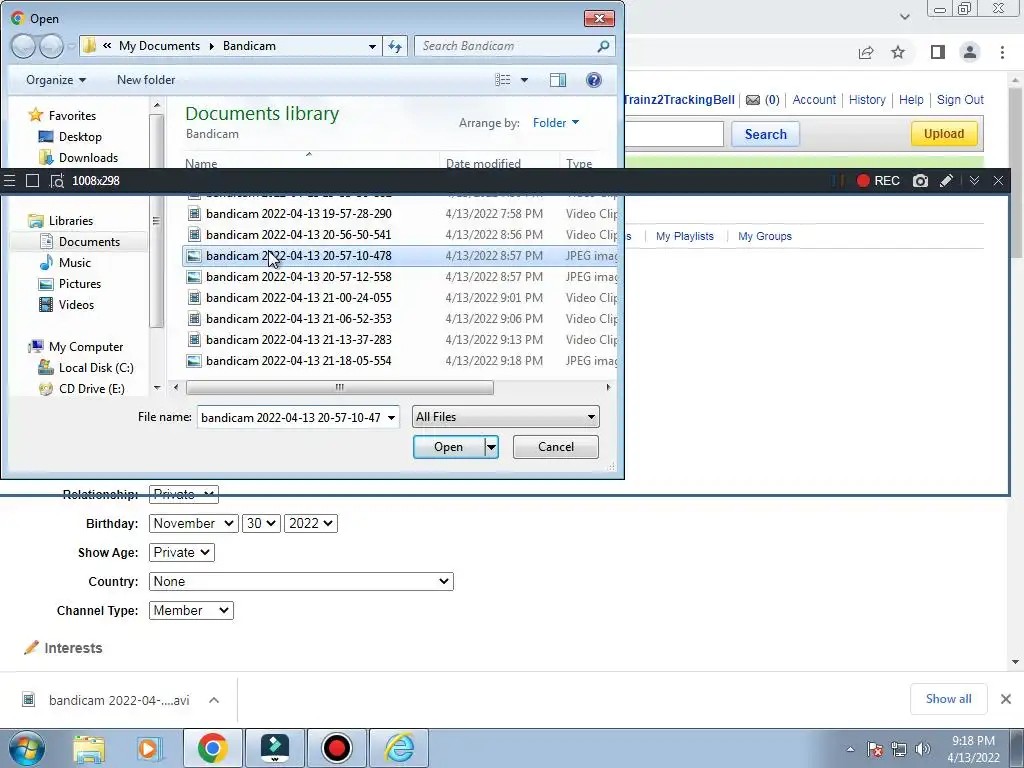Show download options arrow for bandicam avi
The image size is (1024, 768).
[214, 700]
